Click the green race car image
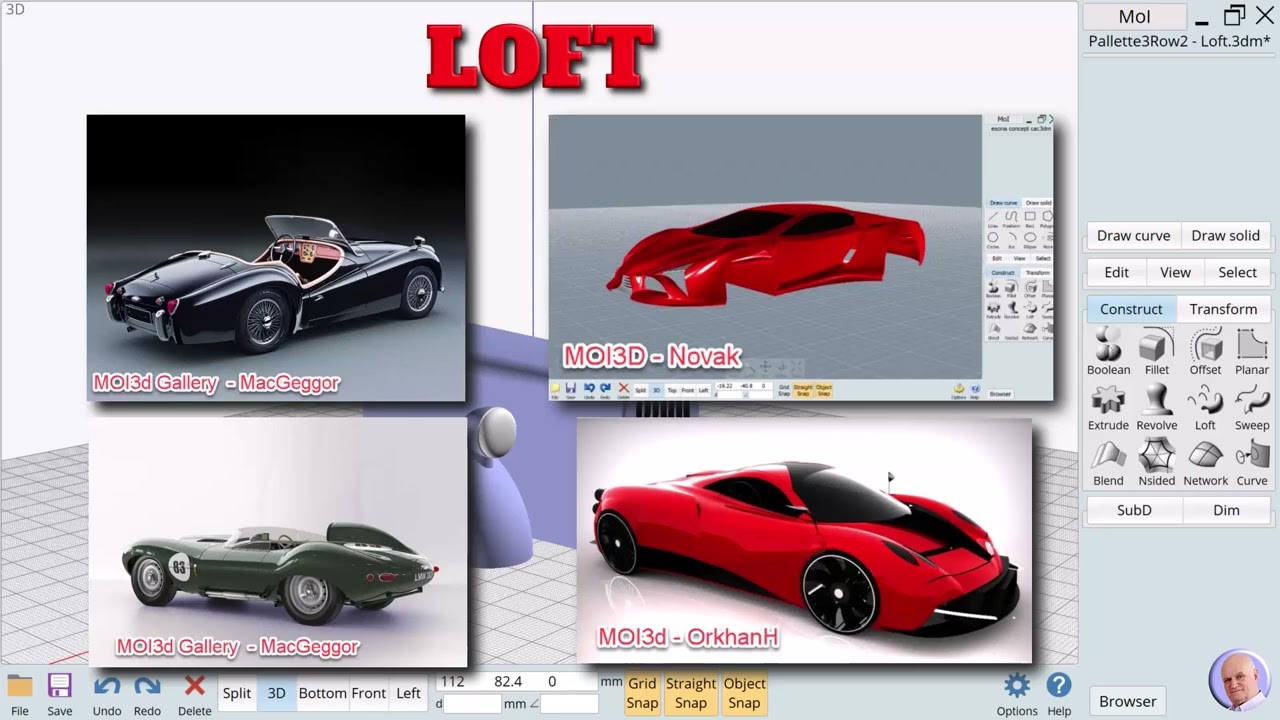Viewport: 1280px width, 720px height. (x=278, y=542)
